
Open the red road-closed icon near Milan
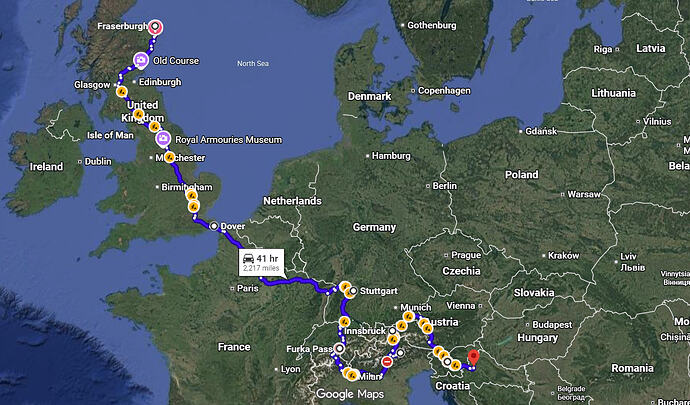(x=387, y=362)
